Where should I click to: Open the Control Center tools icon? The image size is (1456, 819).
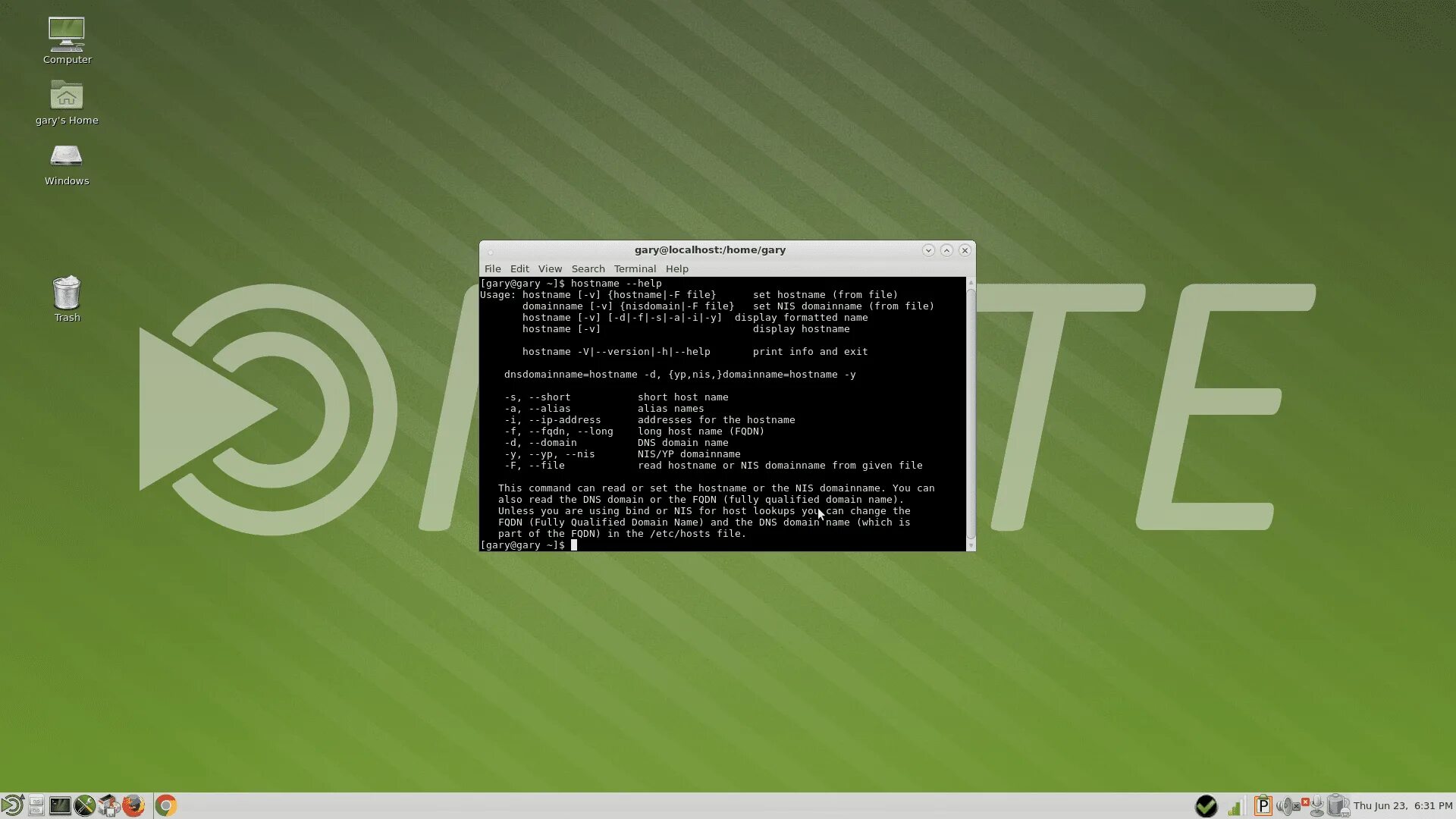coord(84,805)
